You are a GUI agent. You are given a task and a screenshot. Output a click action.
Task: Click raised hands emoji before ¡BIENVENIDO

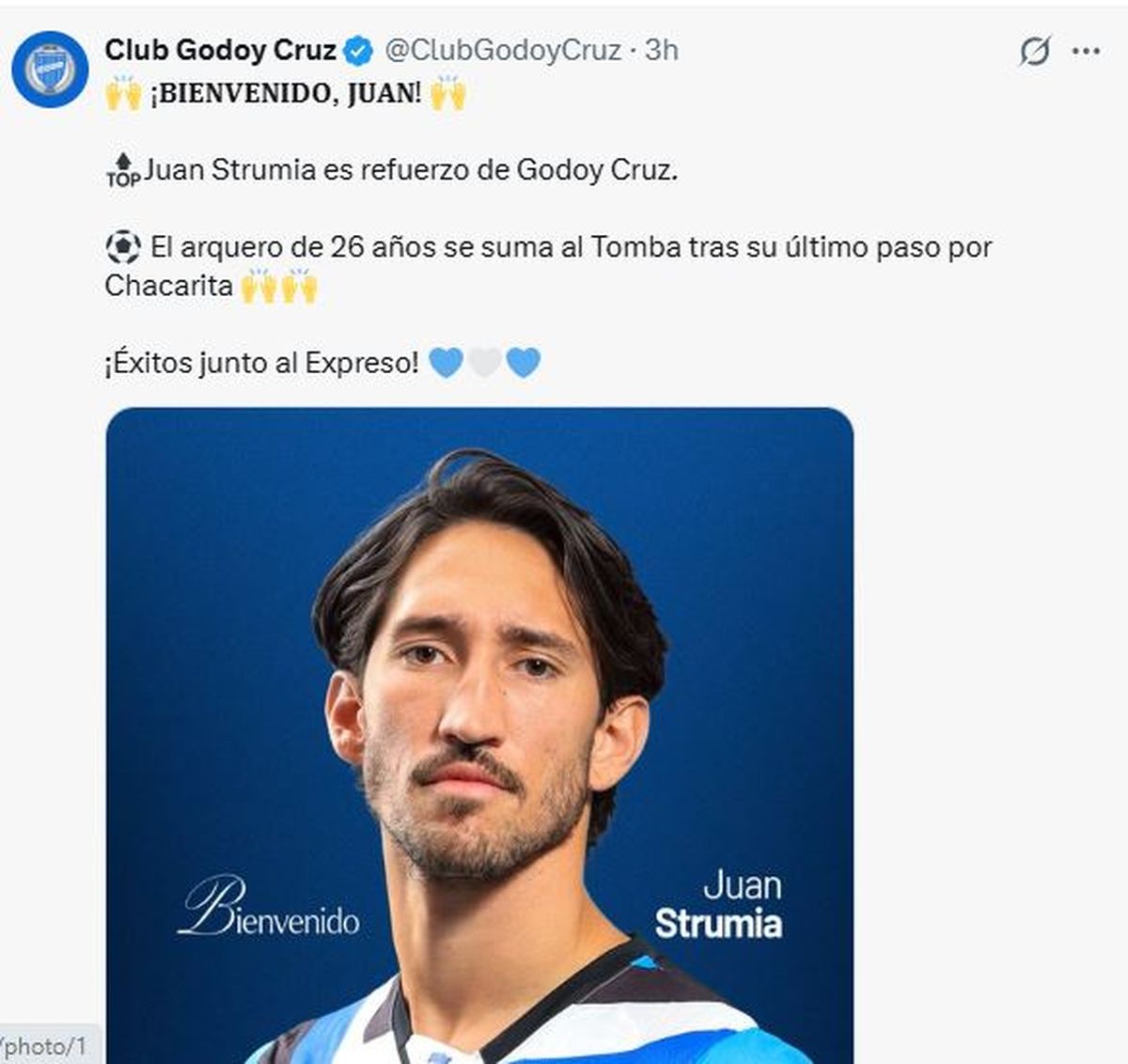(123, 94)
